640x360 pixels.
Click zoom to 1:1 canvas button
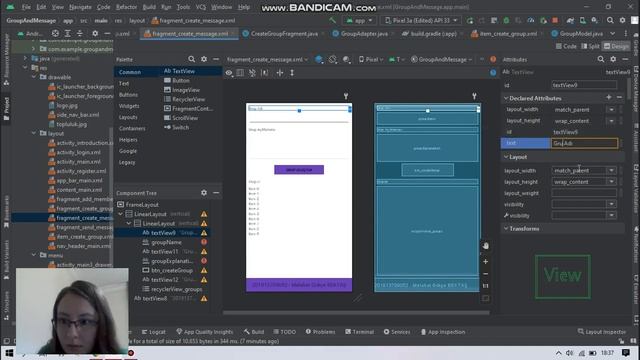(x=485, y=286)
